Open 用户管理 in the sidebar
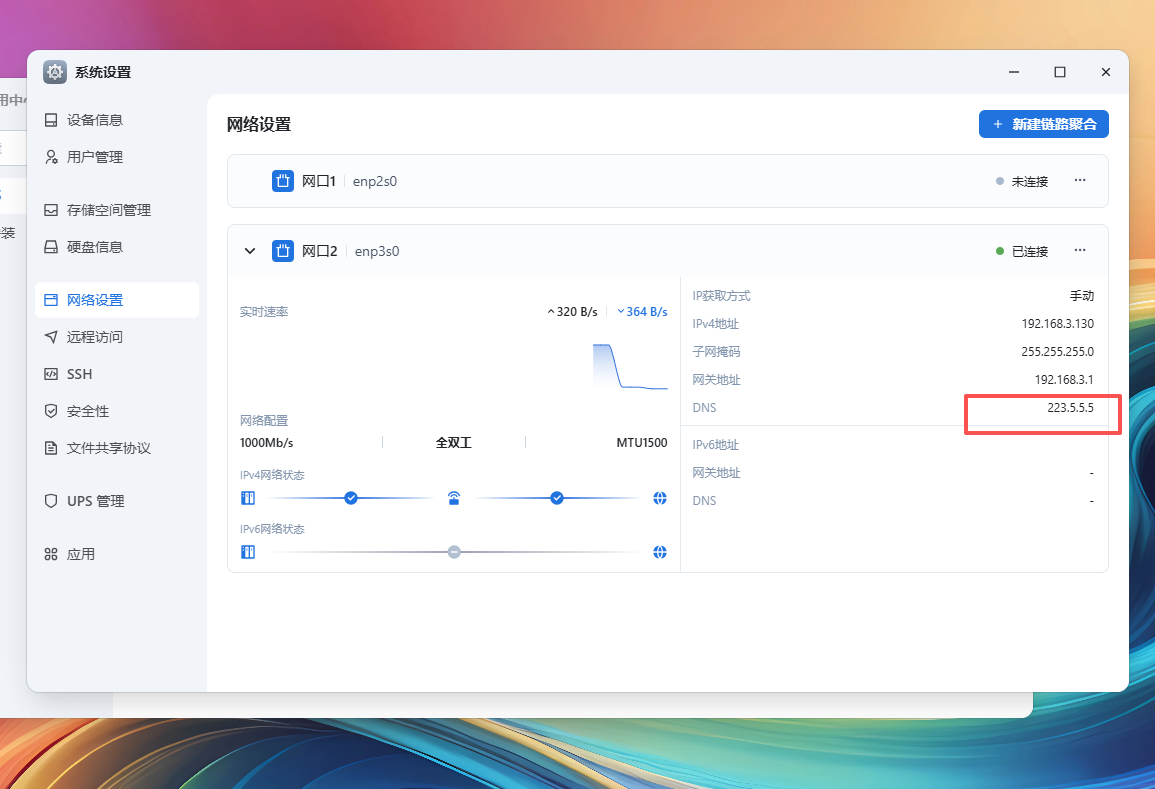 pos(116,157)
